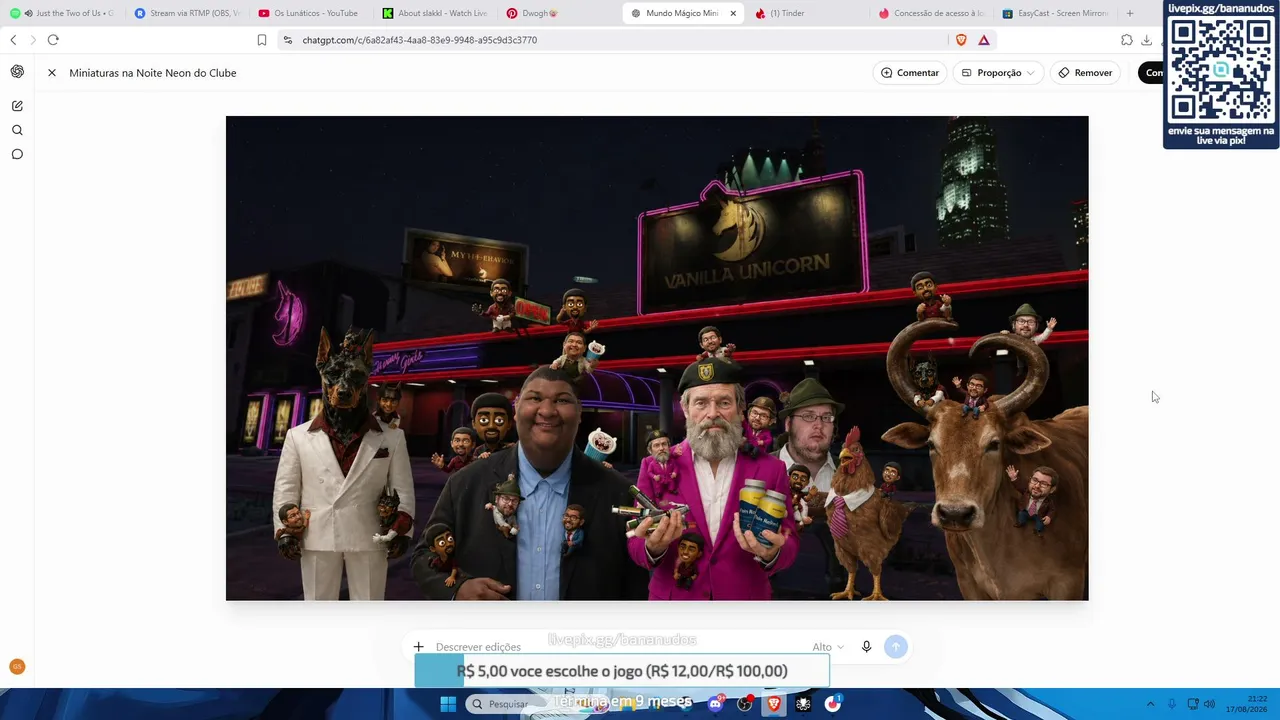
Task: Add an attachment with the plus icon
Action: (419, 647)
